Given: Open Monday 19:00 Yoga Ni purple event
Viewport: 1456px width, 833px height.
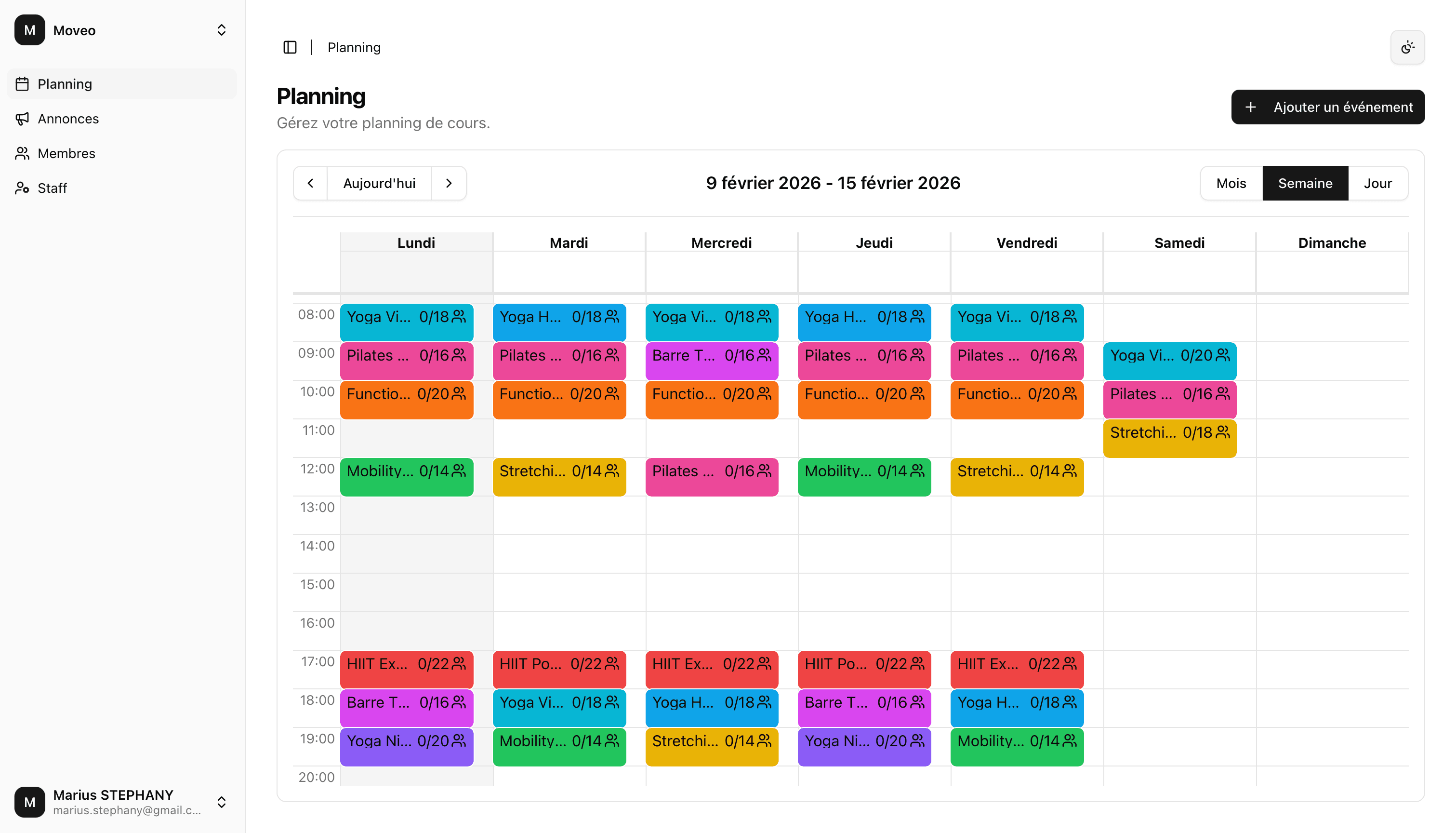Looking at the screenshot, I should (407, 746).
